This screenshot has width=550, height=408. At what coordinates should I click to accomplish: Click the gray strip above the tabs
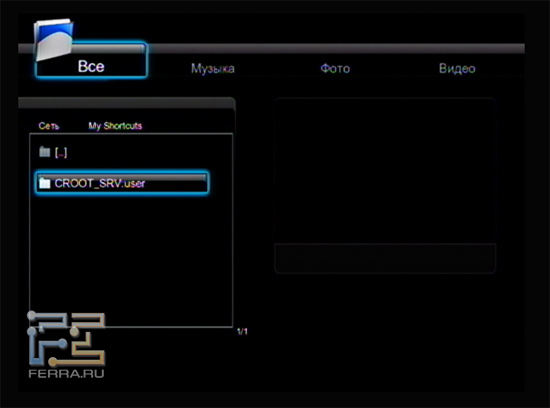tap(335, 48)
